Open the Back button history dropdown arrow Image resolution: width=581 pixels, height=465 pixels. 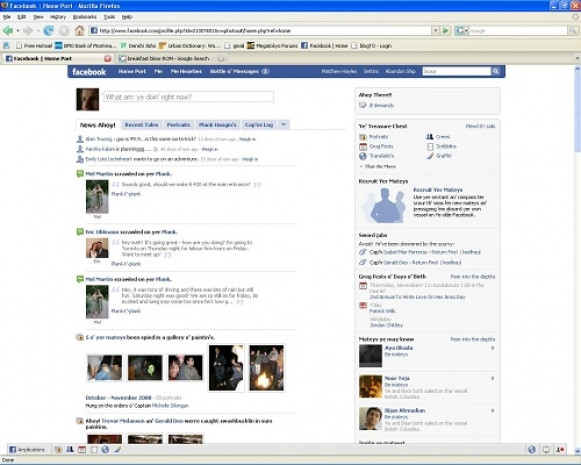coord(17,31)
